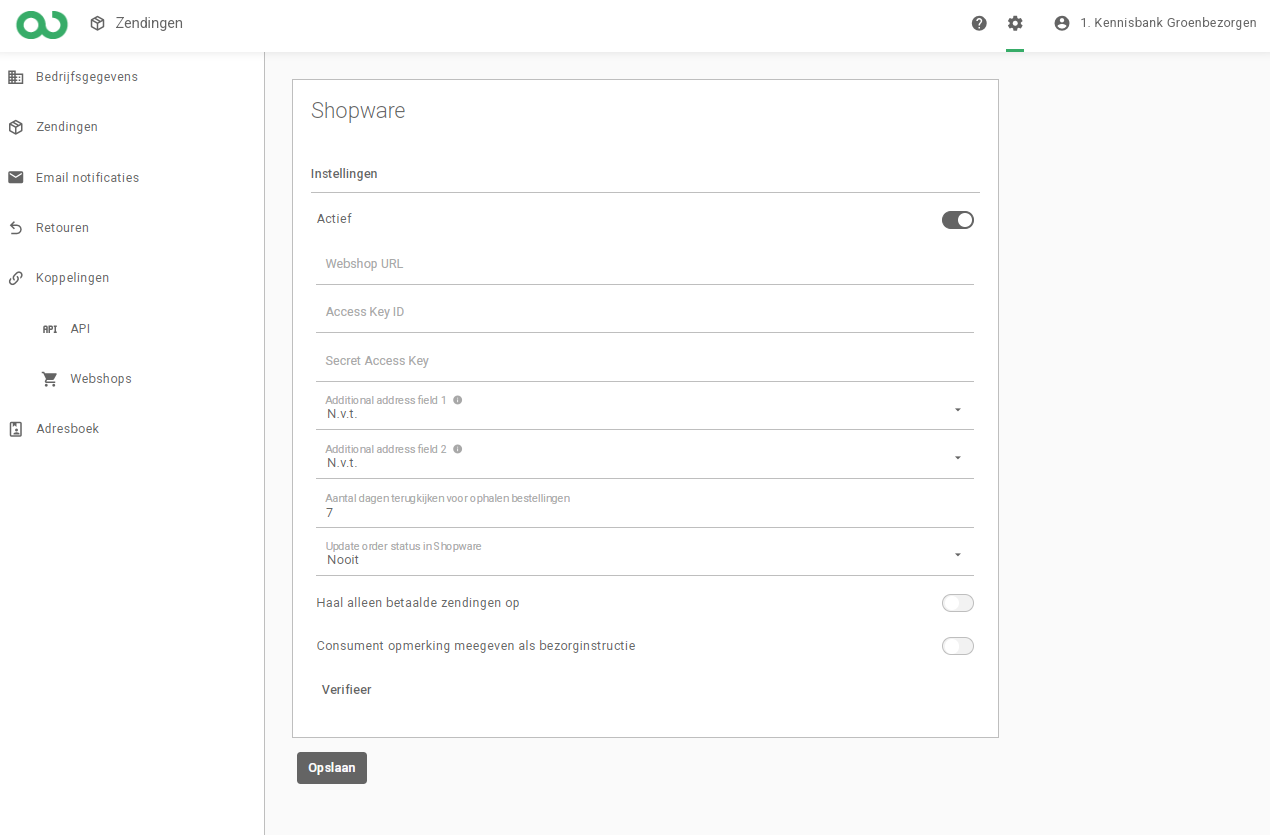Viewport: 1270px width, 835px height.
Task: Click the Retouren return arrow icon
Action: click(x=16, y=228)
